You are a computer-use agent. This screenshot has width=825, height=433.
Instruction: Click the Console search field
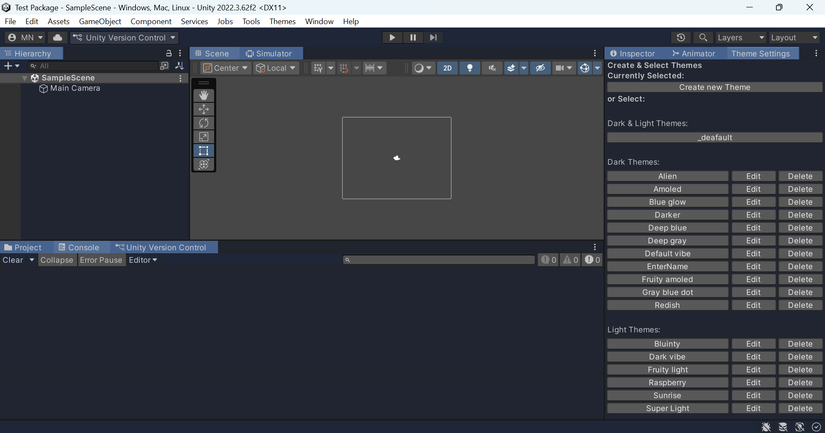439,260
